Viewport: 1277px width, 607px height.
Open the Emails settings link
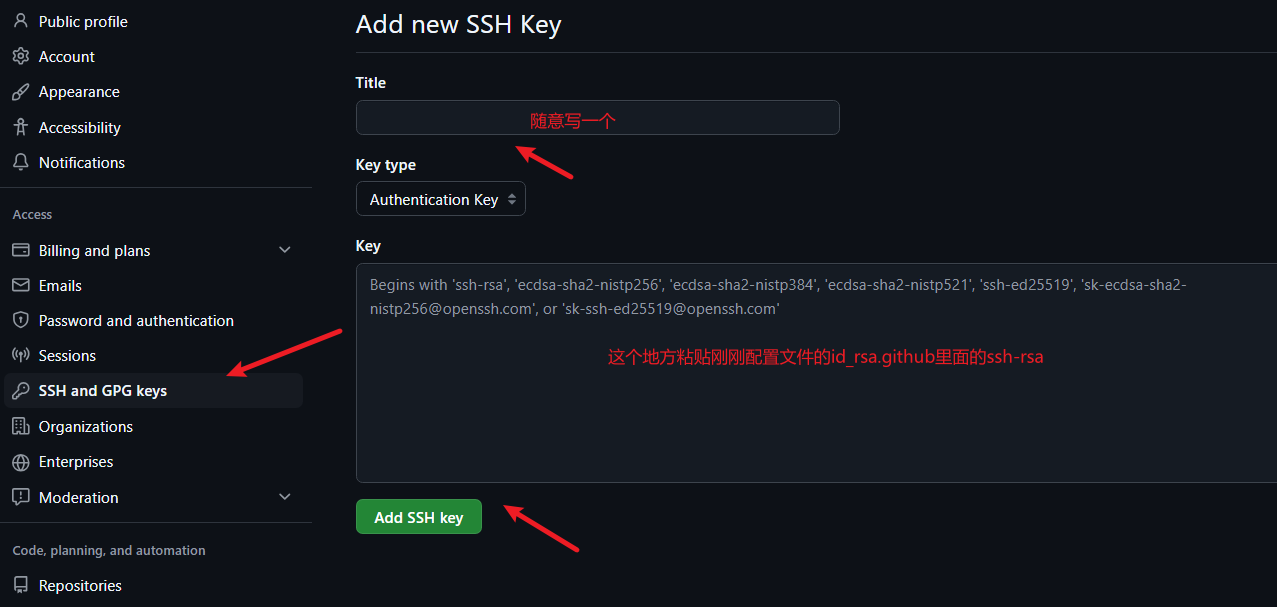tap(60, 286)
